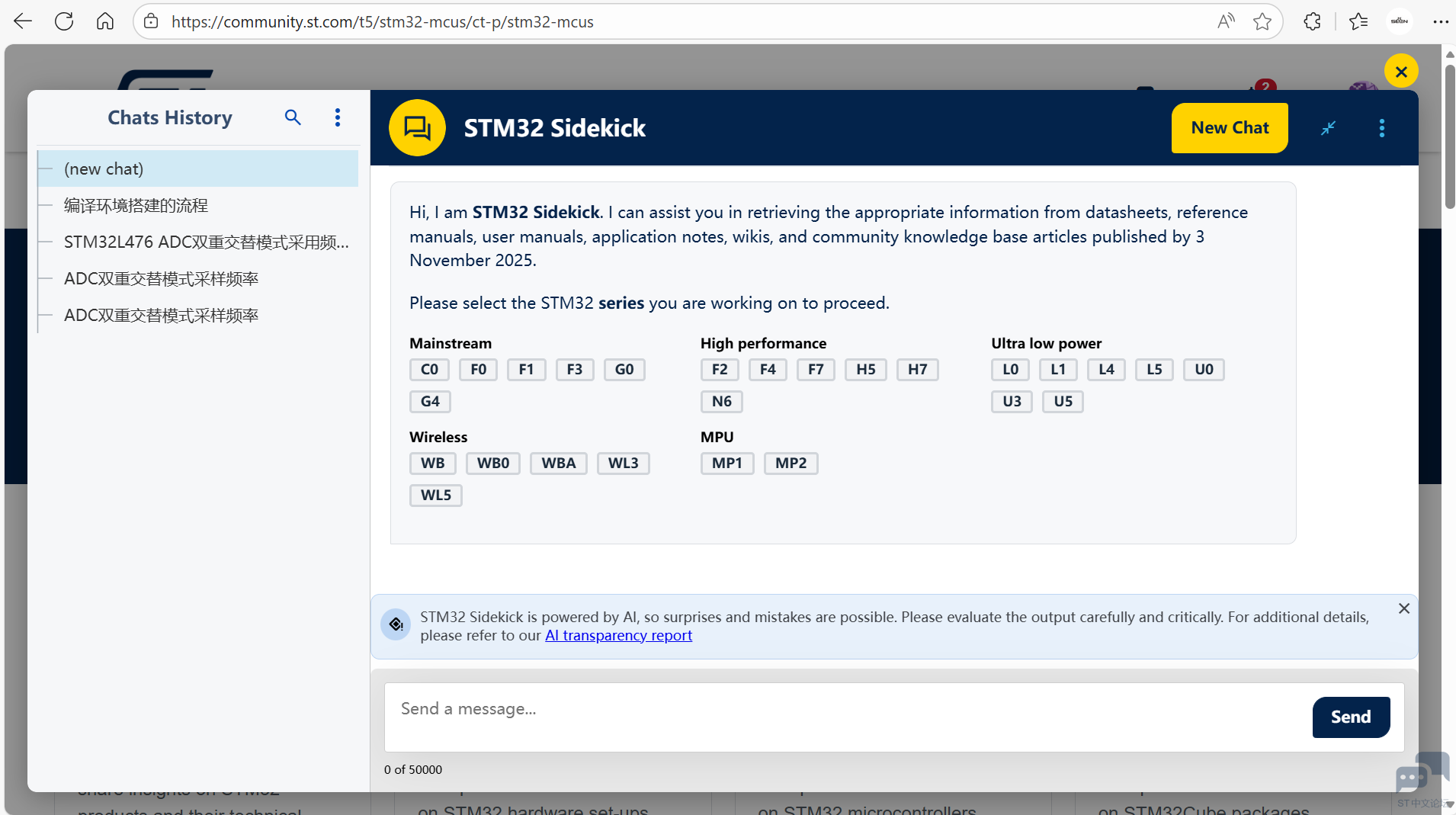Select the (new chat) entry

pos(198,168)
